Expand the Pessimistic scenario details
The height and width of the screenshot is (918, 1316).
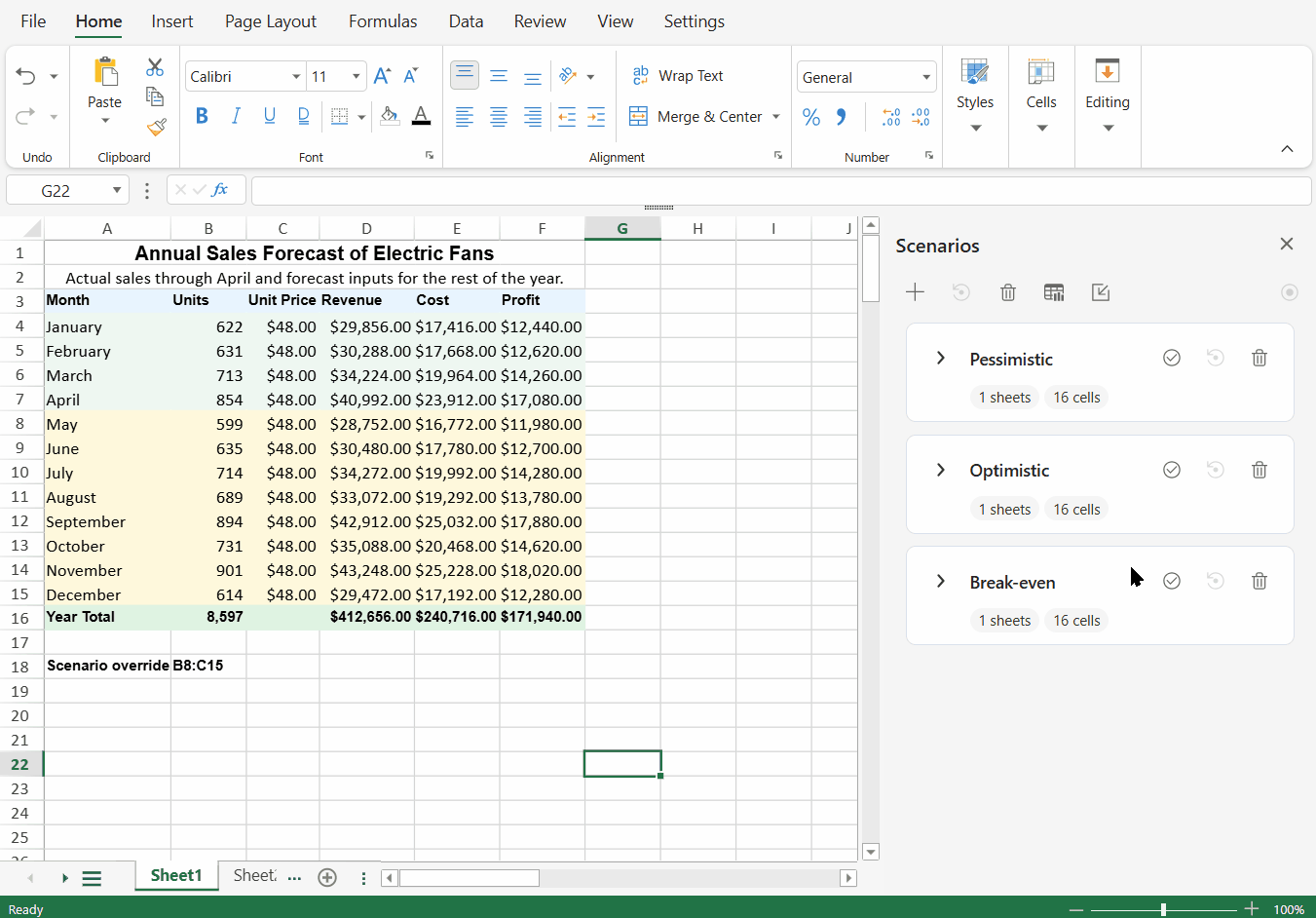[940, 358]
